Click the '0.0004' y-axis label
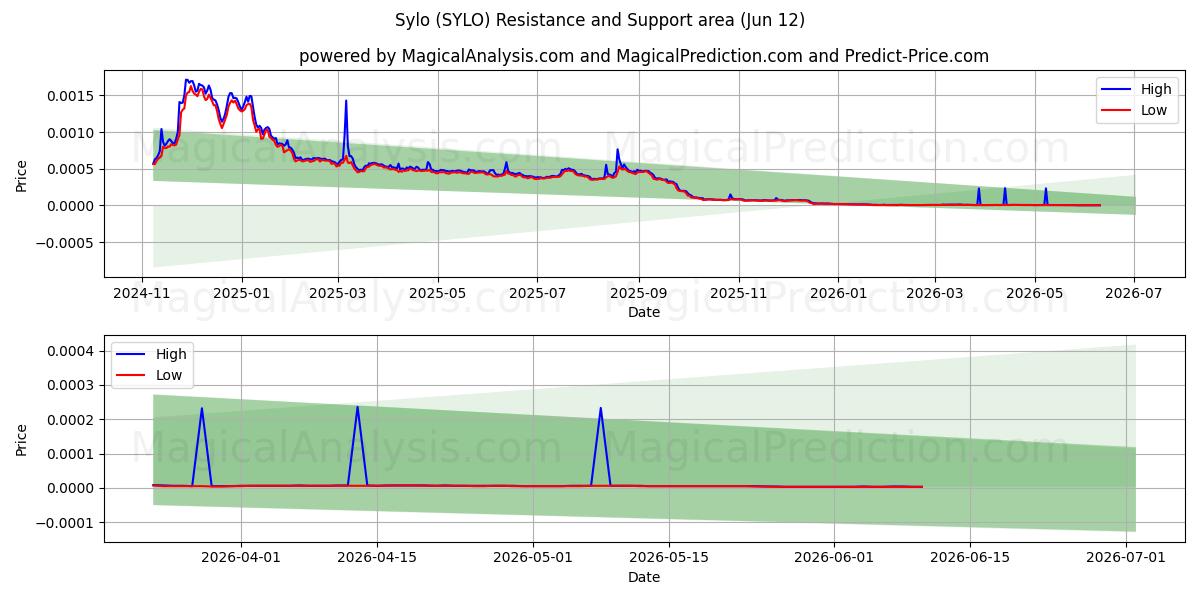Viewport: 1200px width, 600px height. point(72,351)
